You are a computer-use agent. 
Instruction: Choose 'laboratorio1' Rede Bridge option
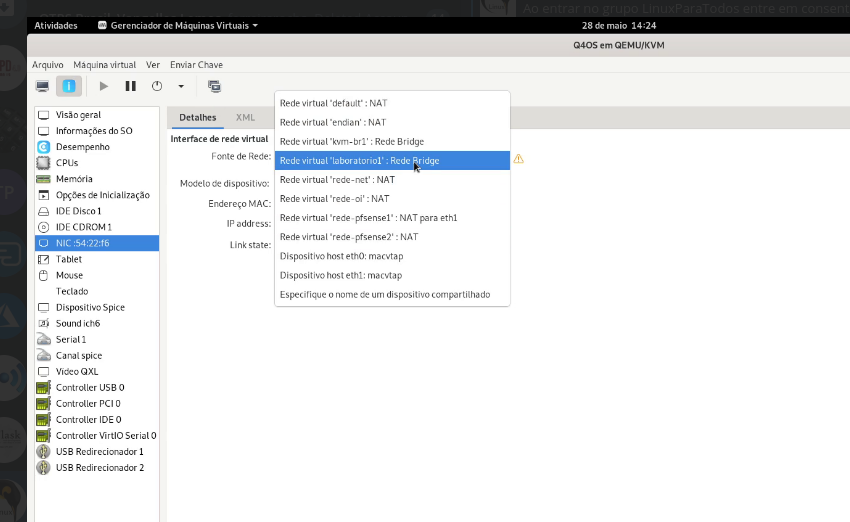pos(392,160)
